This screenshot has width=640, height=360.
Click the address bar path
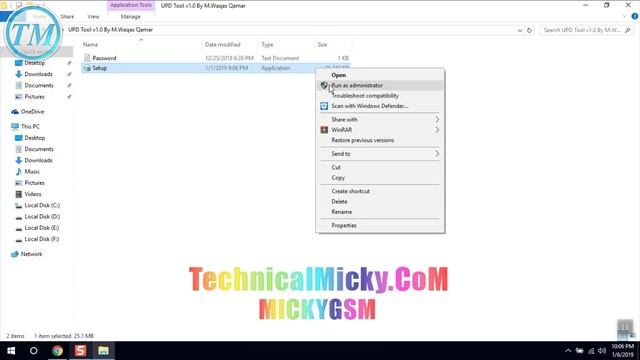tap(110, 30)
